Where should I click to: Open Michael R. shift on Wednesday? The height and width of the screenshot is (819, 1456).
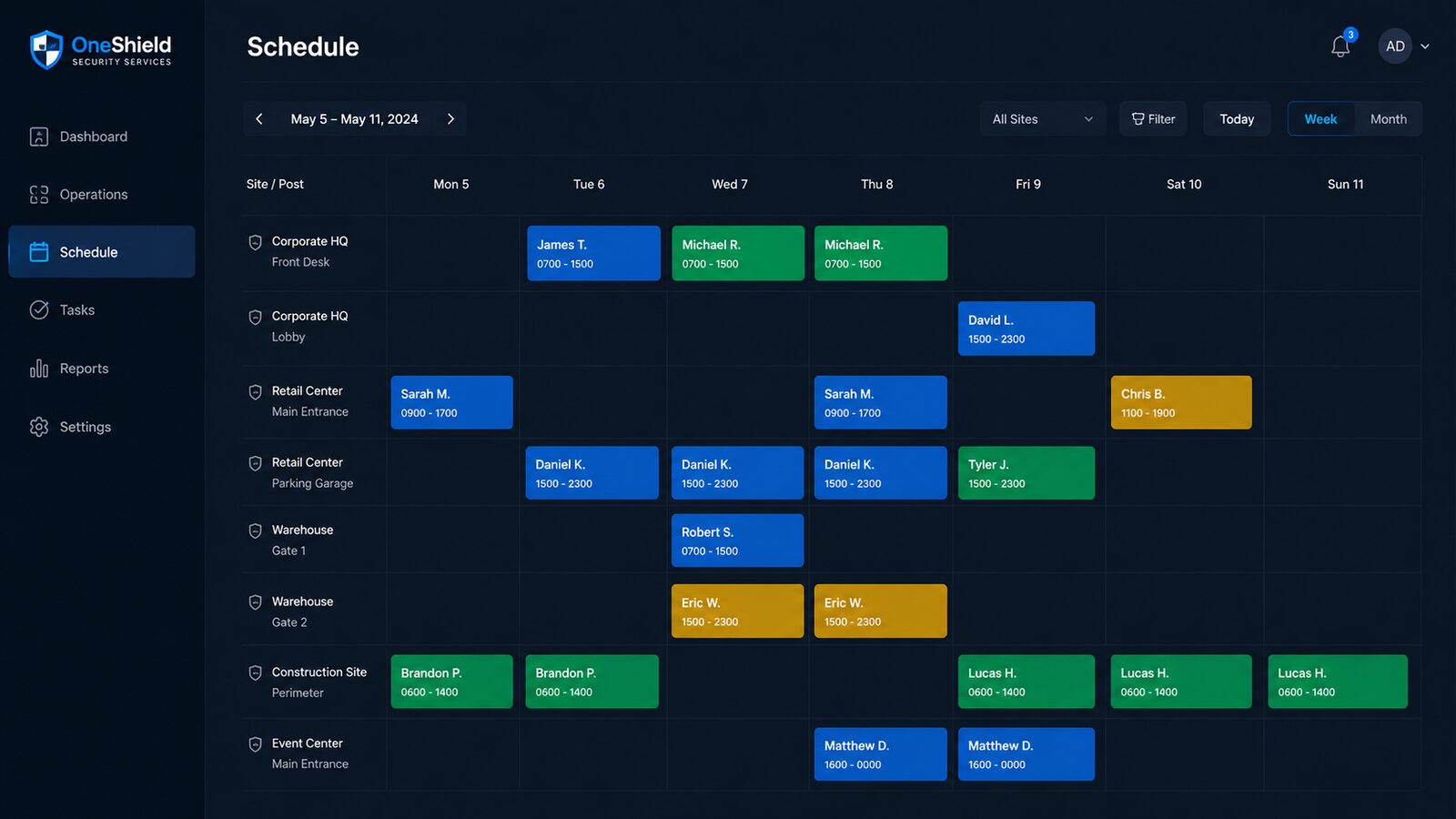click(738, 253)
